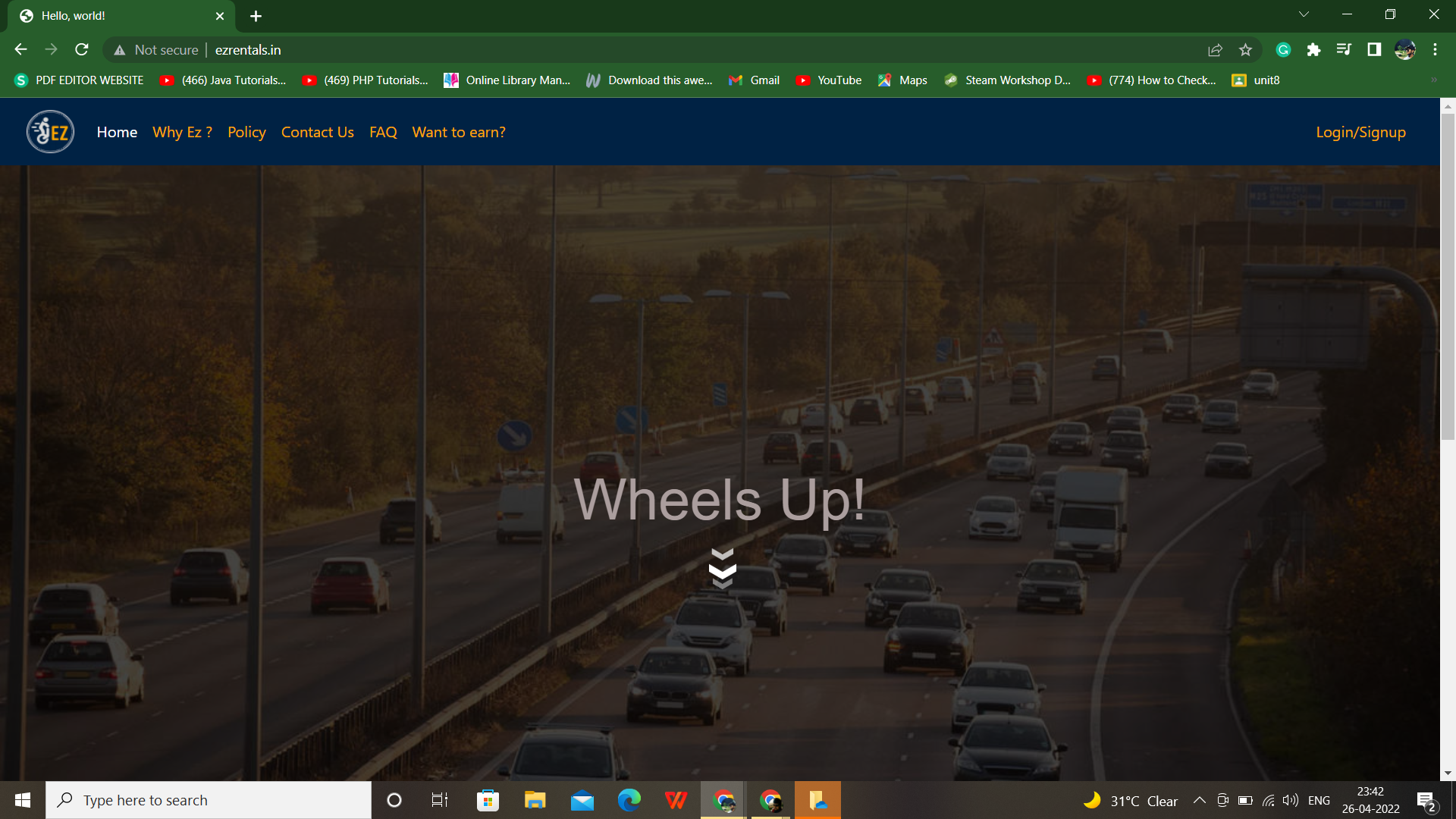Viewport: 1456px width, 819px height.
Task: Open the Extensions puzzle menu
Action: tap(1313, 50)
